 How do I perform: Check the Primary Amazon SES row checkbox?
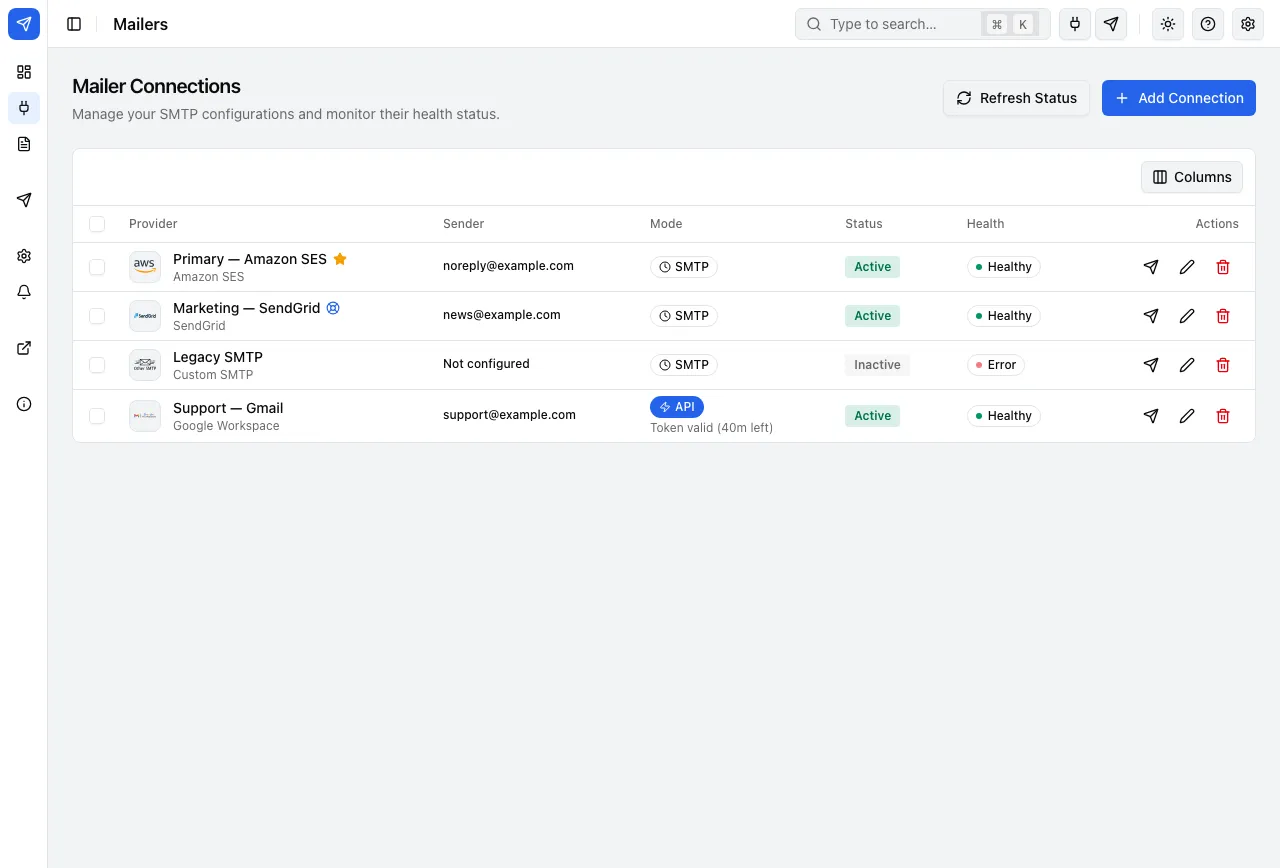tap(97, 267)
